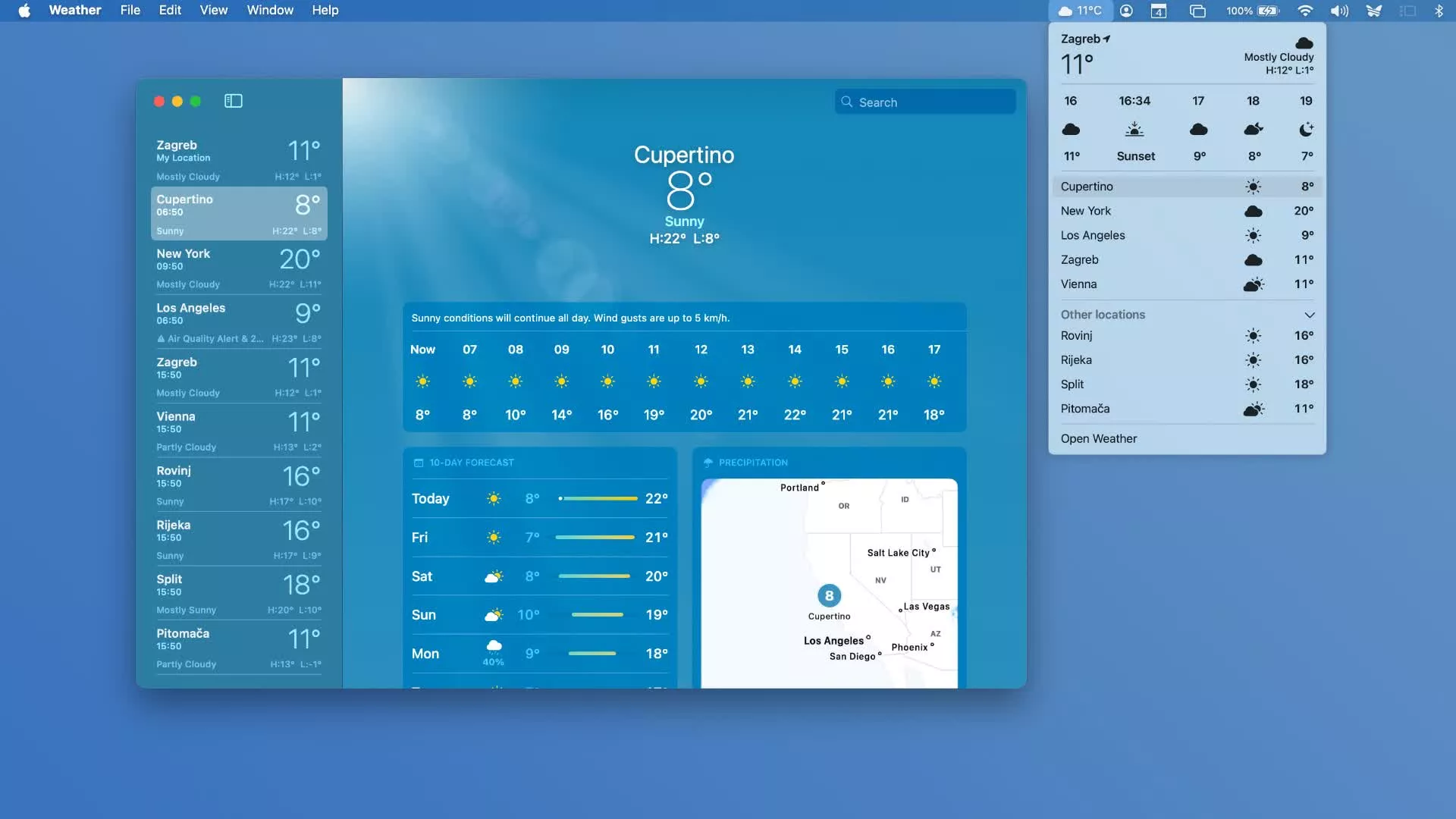This screenshot has width=1456, height=819.
Task: Open the File menu
Action: tap(130, 11)
